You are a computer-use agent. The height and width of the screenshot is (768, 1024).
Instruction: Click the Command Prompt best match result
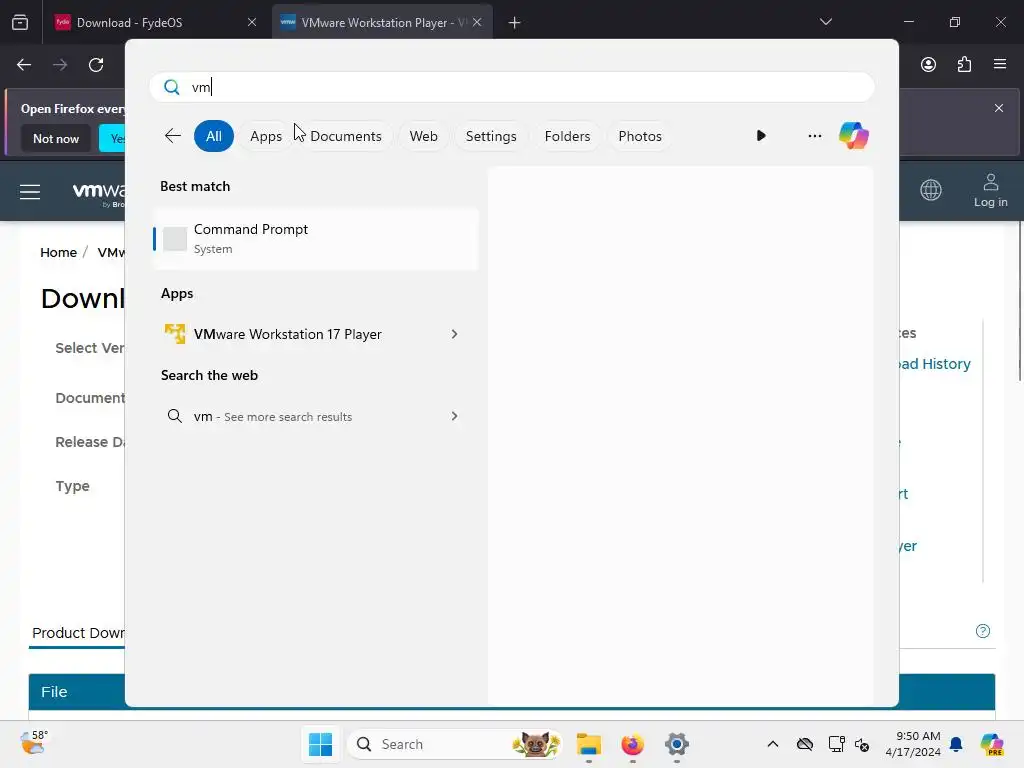click(x=315, y=239)
